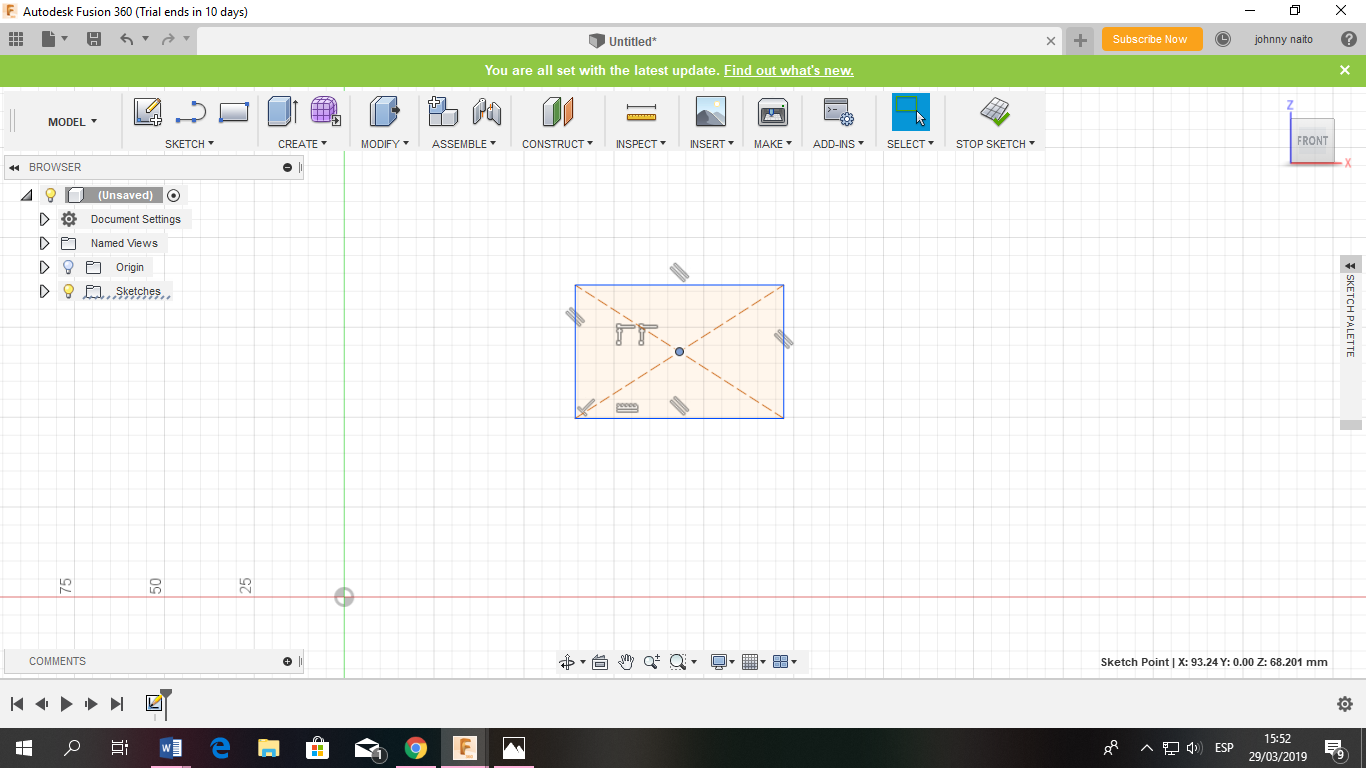Expand the Sketches node
Image resolution: width=1366 pixels, height=768 pixels.
pyautogui.click(x=44, y=291)
